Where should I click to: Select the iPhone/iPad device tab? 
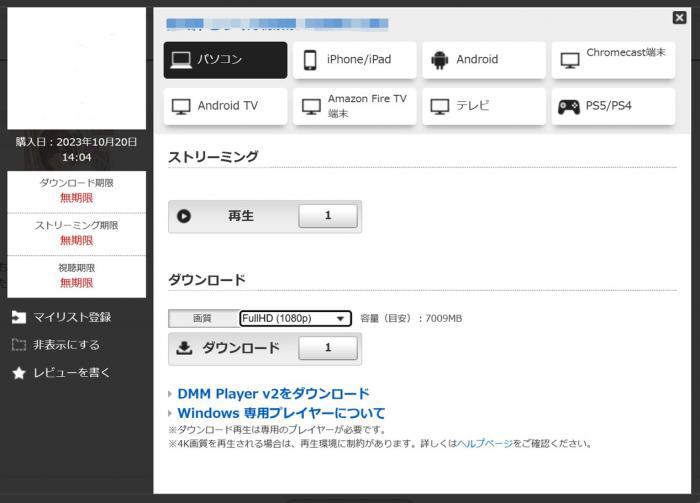click(x=355, y=60)
